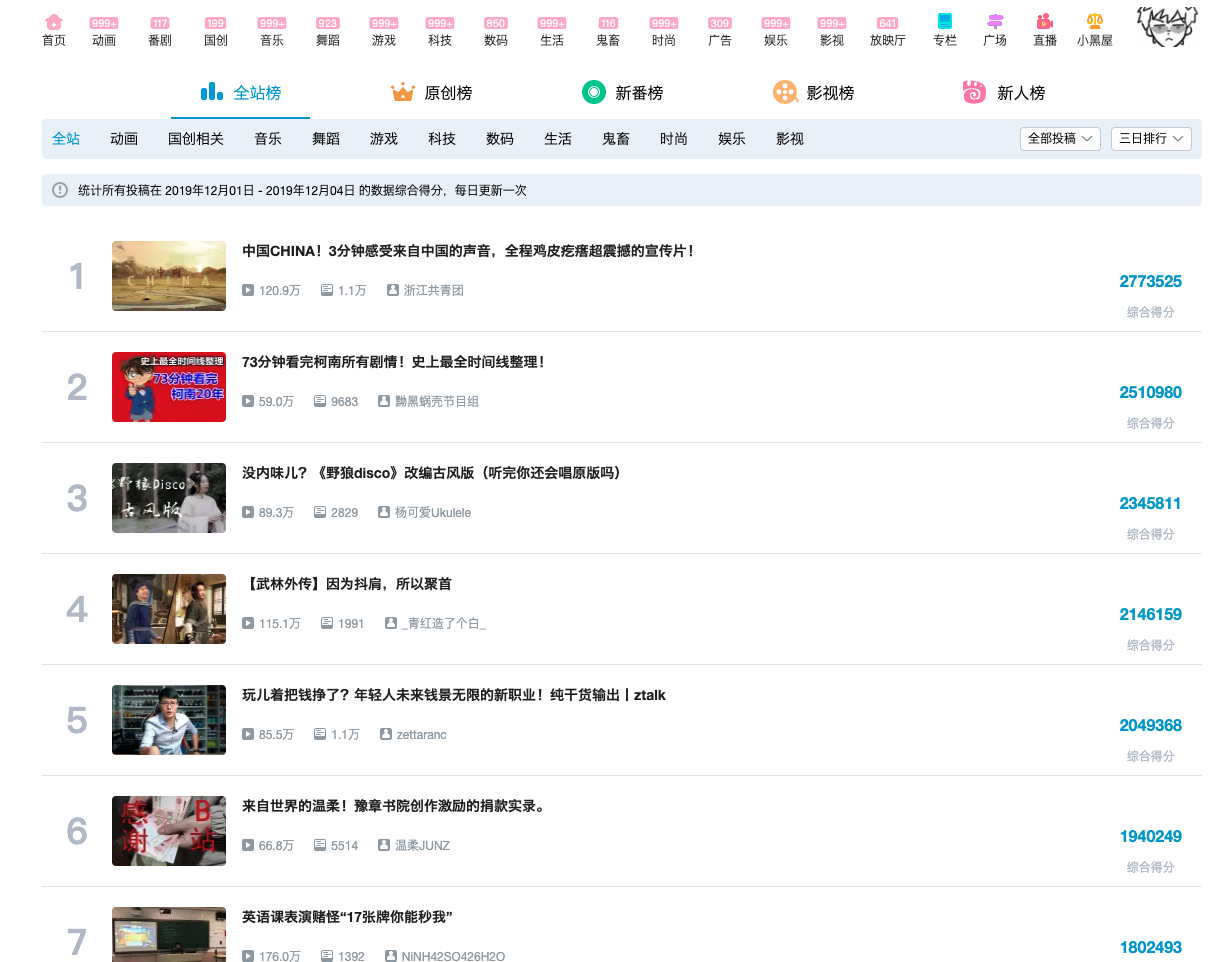Screen dimensions: 1223x962
Task: Click the green 新番榜 icon
Action: coord(594,93)
